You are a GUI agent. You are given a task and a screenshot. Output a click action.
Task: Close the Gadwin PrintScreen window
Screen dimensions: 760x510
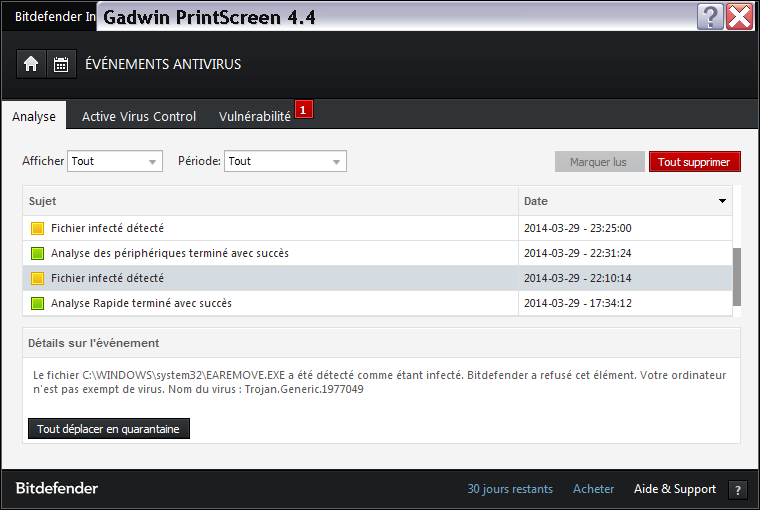point(740,17)
